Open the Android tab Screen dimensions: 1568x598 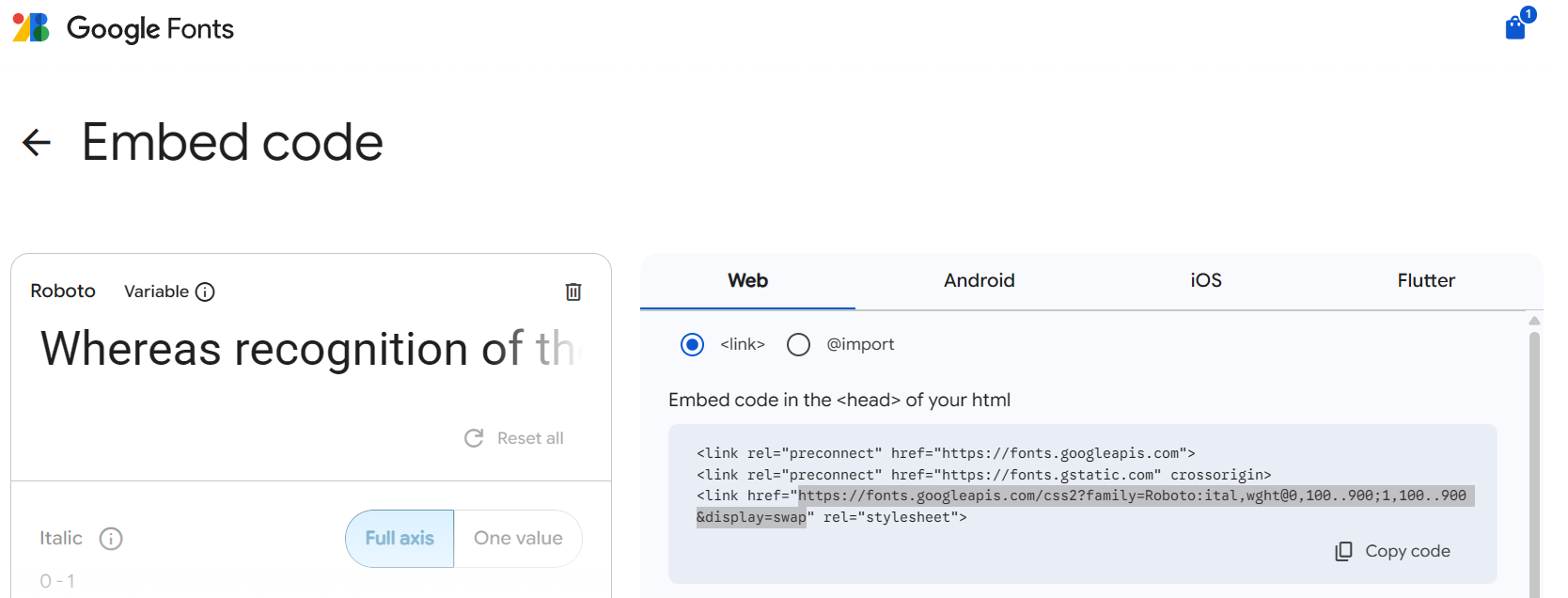[979, 281]
